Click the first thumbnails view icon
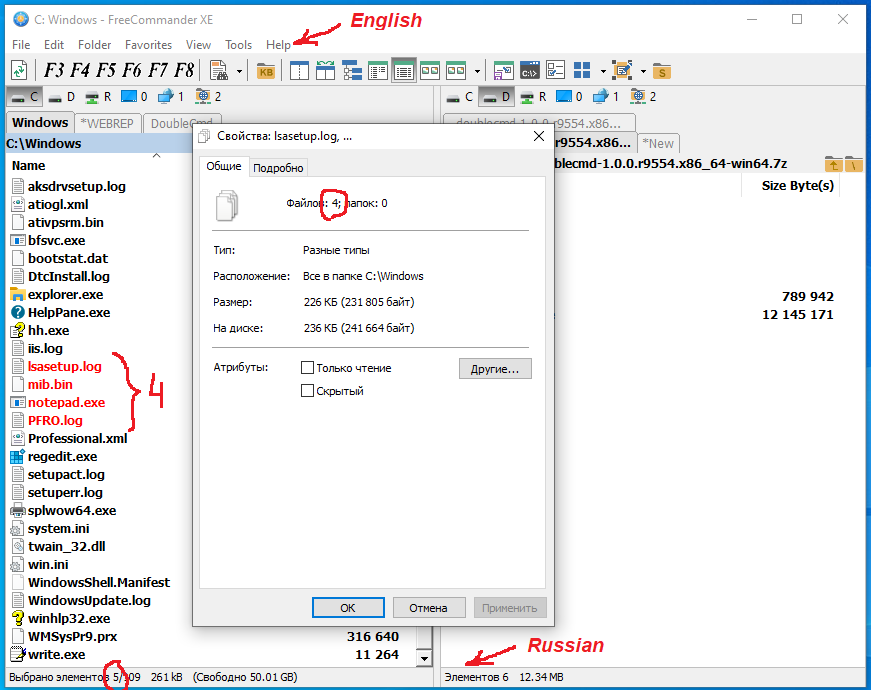Screen dimensions: 871x690 tap(430, 71)
